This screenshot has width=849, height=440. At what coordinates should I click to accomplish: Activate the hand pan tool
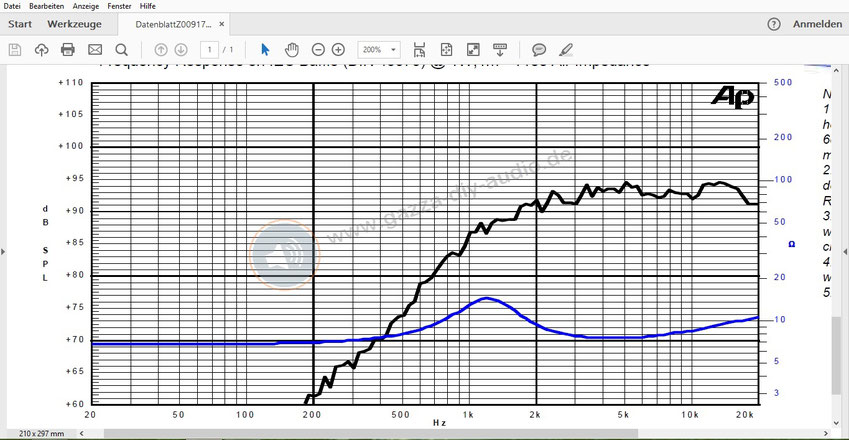[292, 50]
